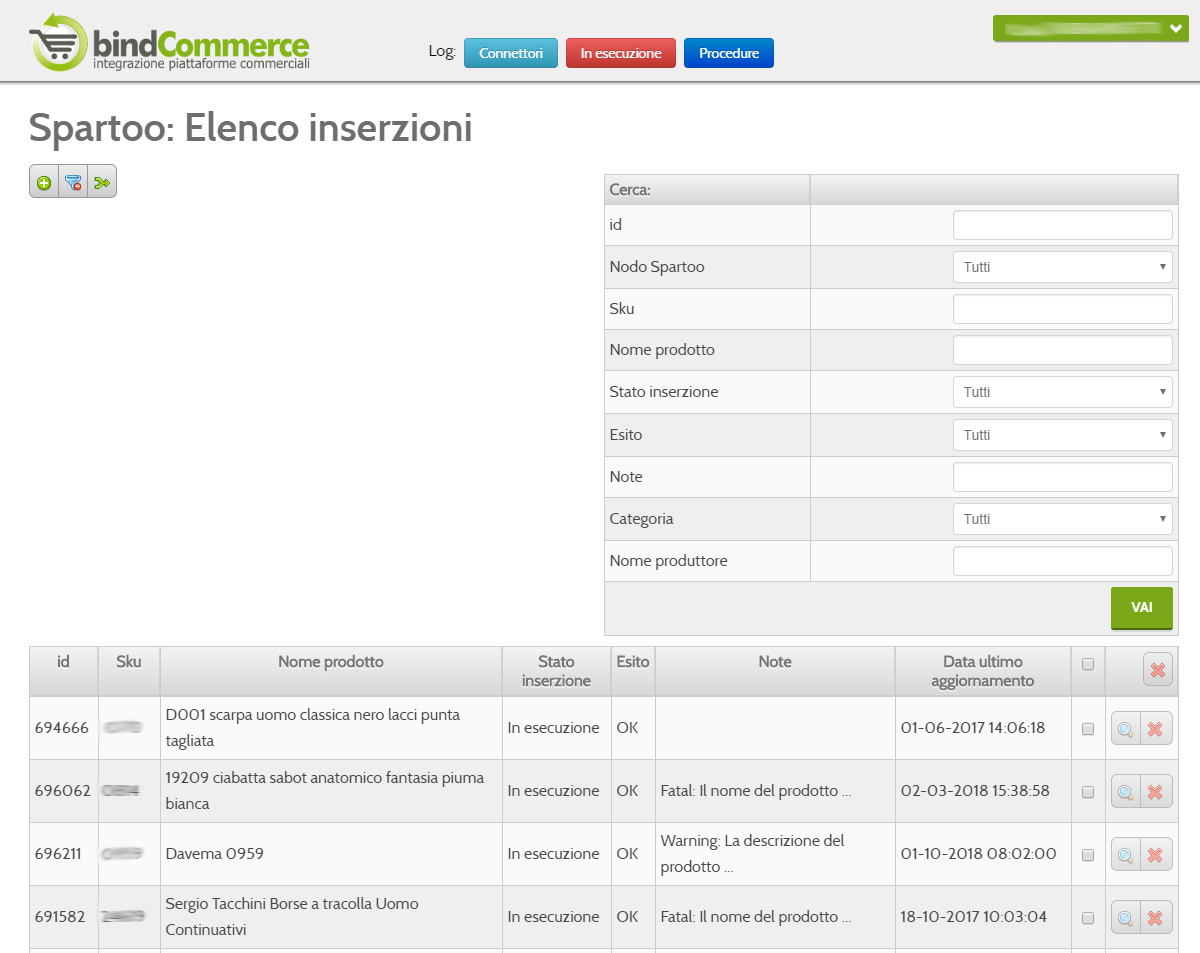
Task: Click into the Sku search field
Action: [x=1062, y=309]
